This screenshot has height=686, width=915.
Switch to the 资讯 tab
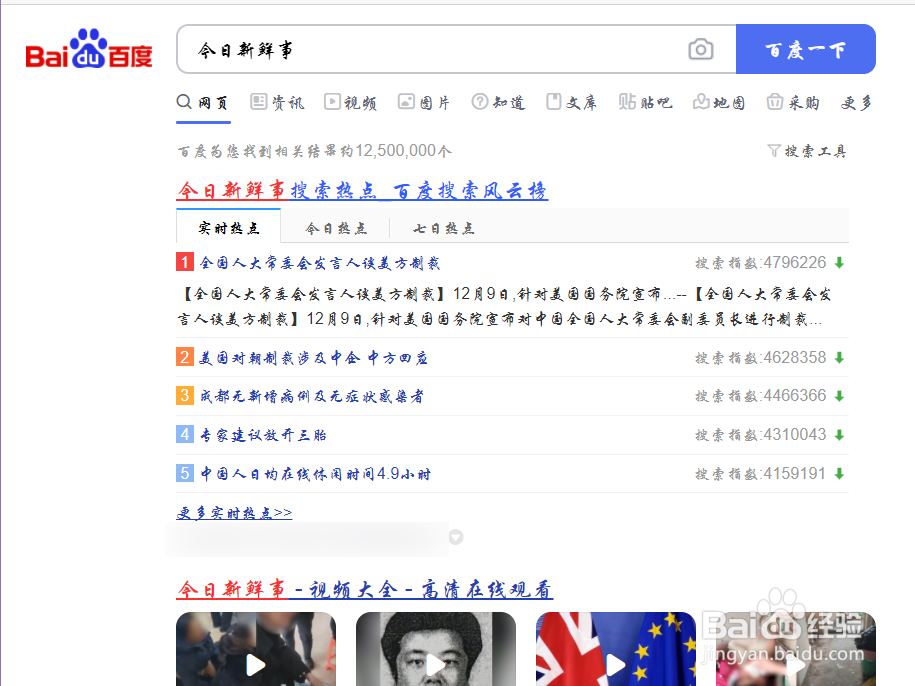click(x=277, y=103)
